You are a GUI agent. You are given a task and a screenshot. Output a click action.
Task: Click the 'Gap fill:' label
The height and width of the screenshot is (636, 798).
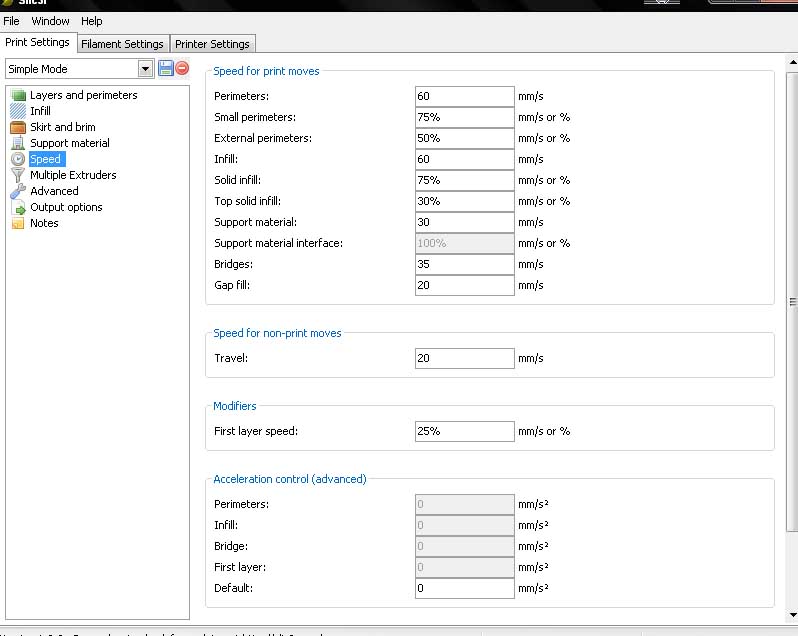[232, 285]
